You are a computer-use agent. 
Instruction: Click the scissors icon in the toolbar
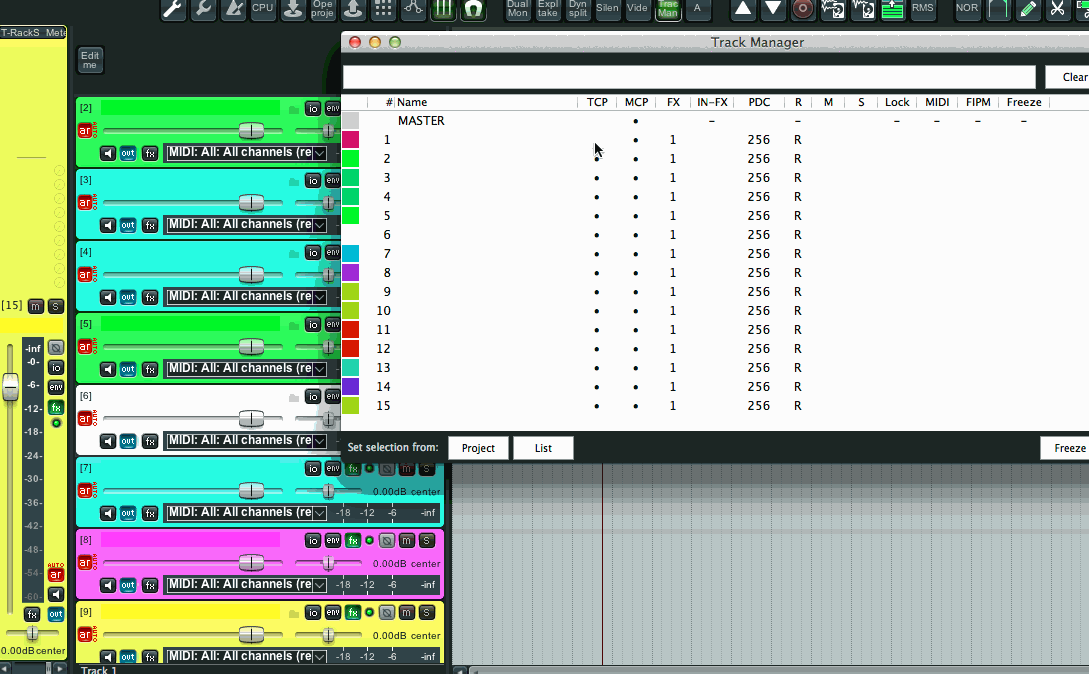tap(1057, 9)
